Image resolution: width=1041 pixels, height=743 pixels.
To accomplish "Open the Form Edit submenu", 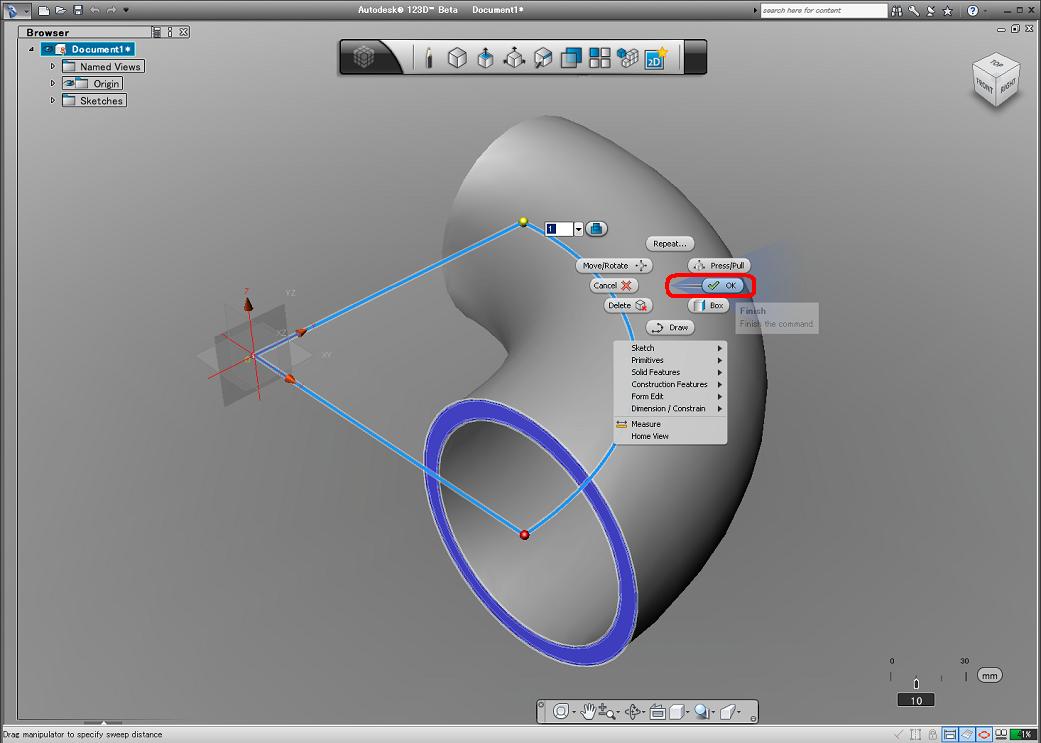I will (670, 396).
